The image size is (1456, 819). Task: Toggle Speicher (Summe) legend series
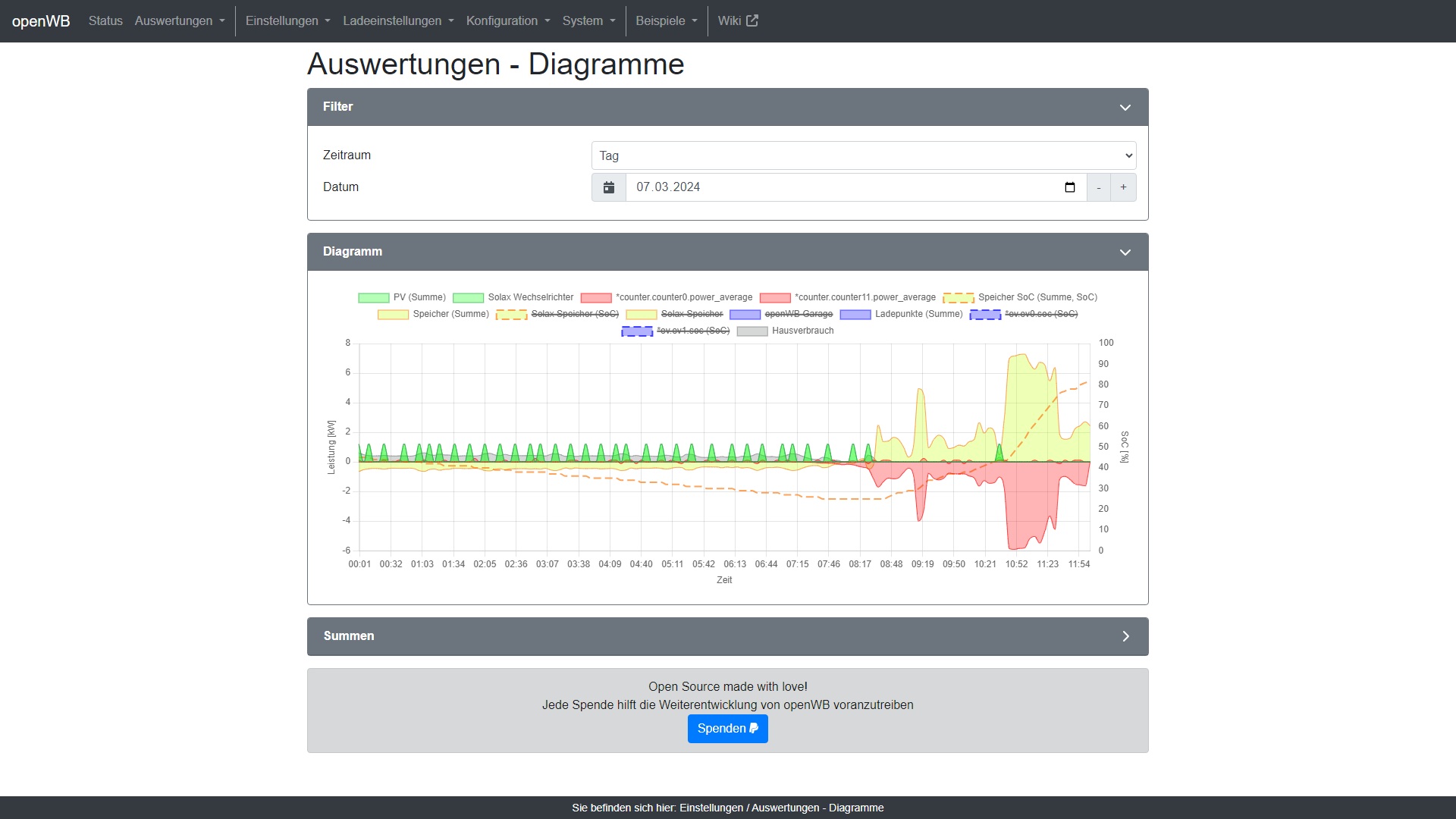point(433,314)
